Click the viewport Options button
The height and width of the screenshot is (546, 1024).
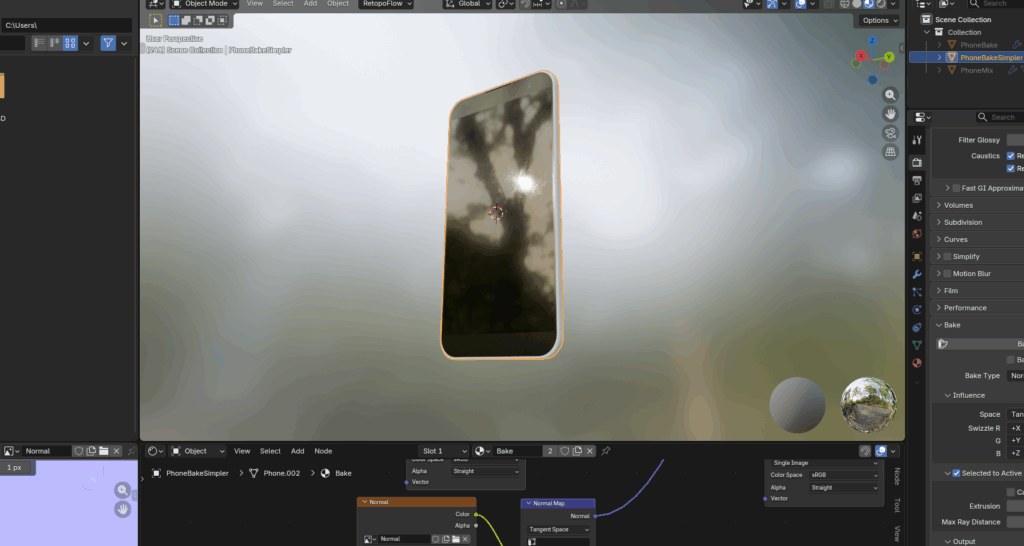pos(878,20)
